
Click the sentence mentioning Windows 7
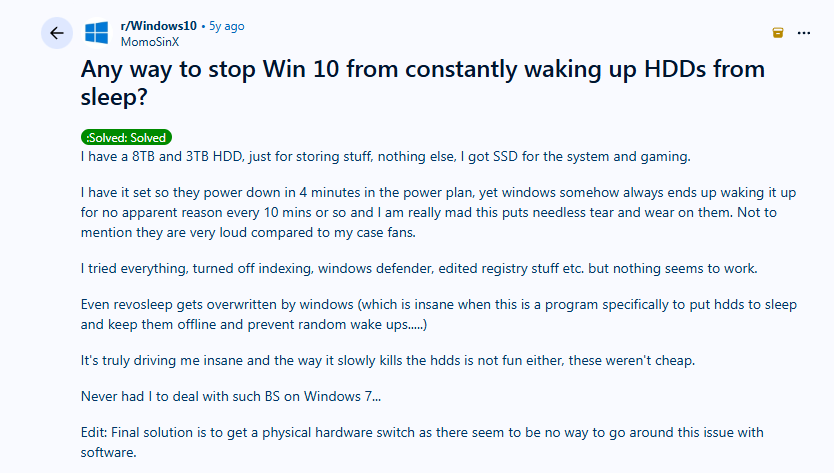click(230, 397)
